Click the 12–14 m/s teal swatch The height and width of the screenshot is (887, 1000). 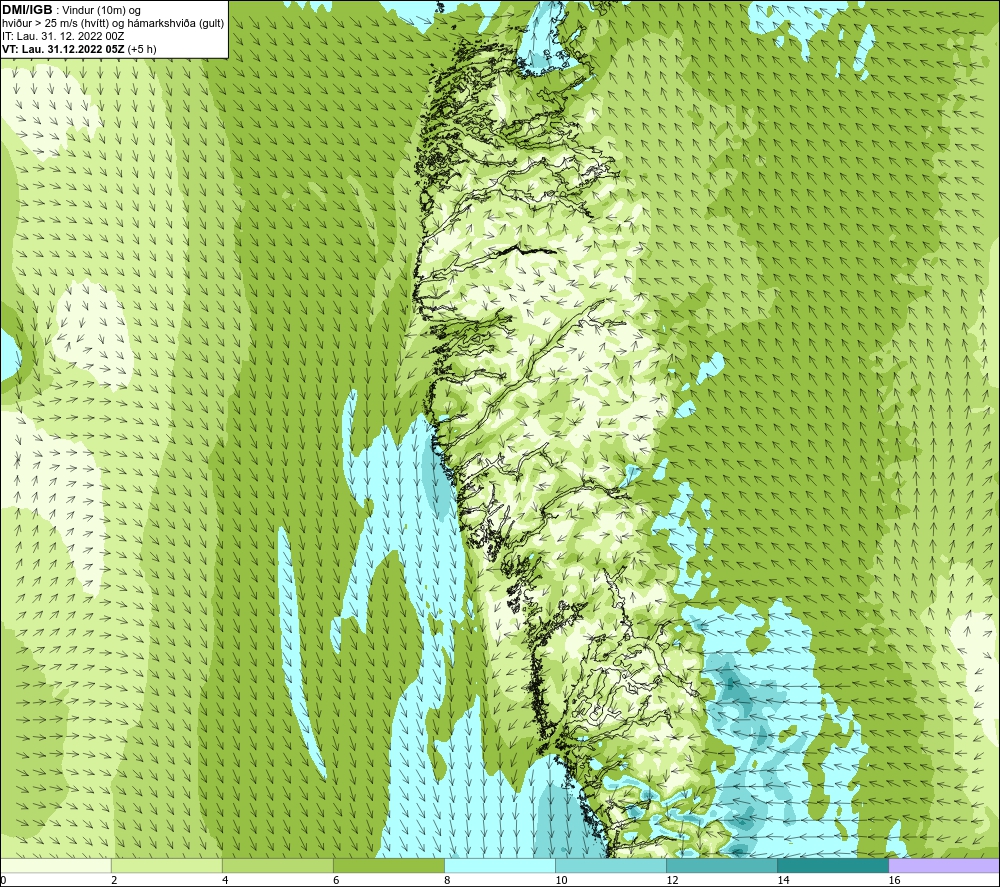pyautogui.click(x=722, y=865)
